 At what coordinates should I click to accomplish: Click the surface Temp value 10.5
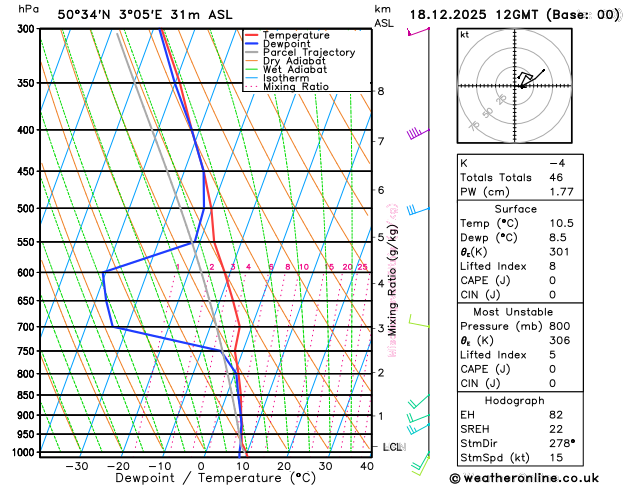pyautogui.click(x=561, y=223)
